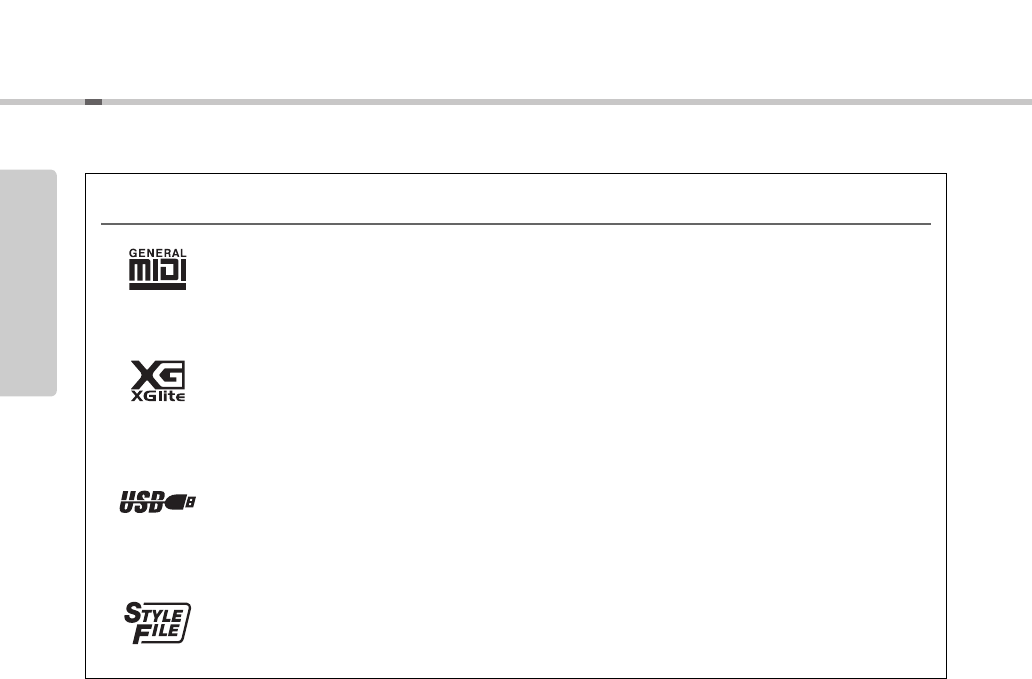Click the large X in the XG logo
Screen dimensions: 1032x679
point(144,375)
